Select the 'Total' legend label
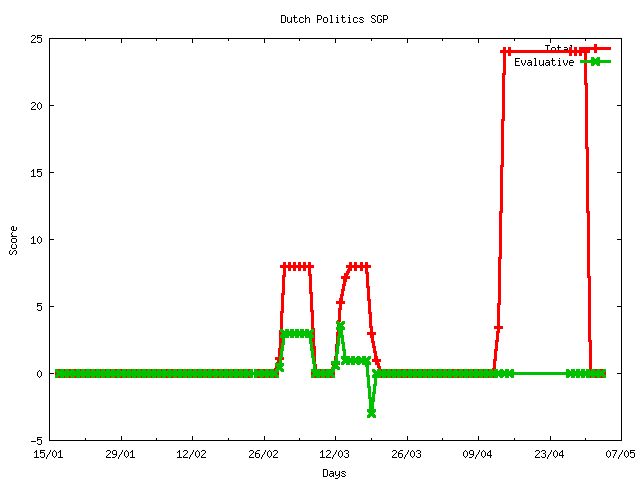Image resolution: width=640 pixels, height=480 pixels. 558,48
